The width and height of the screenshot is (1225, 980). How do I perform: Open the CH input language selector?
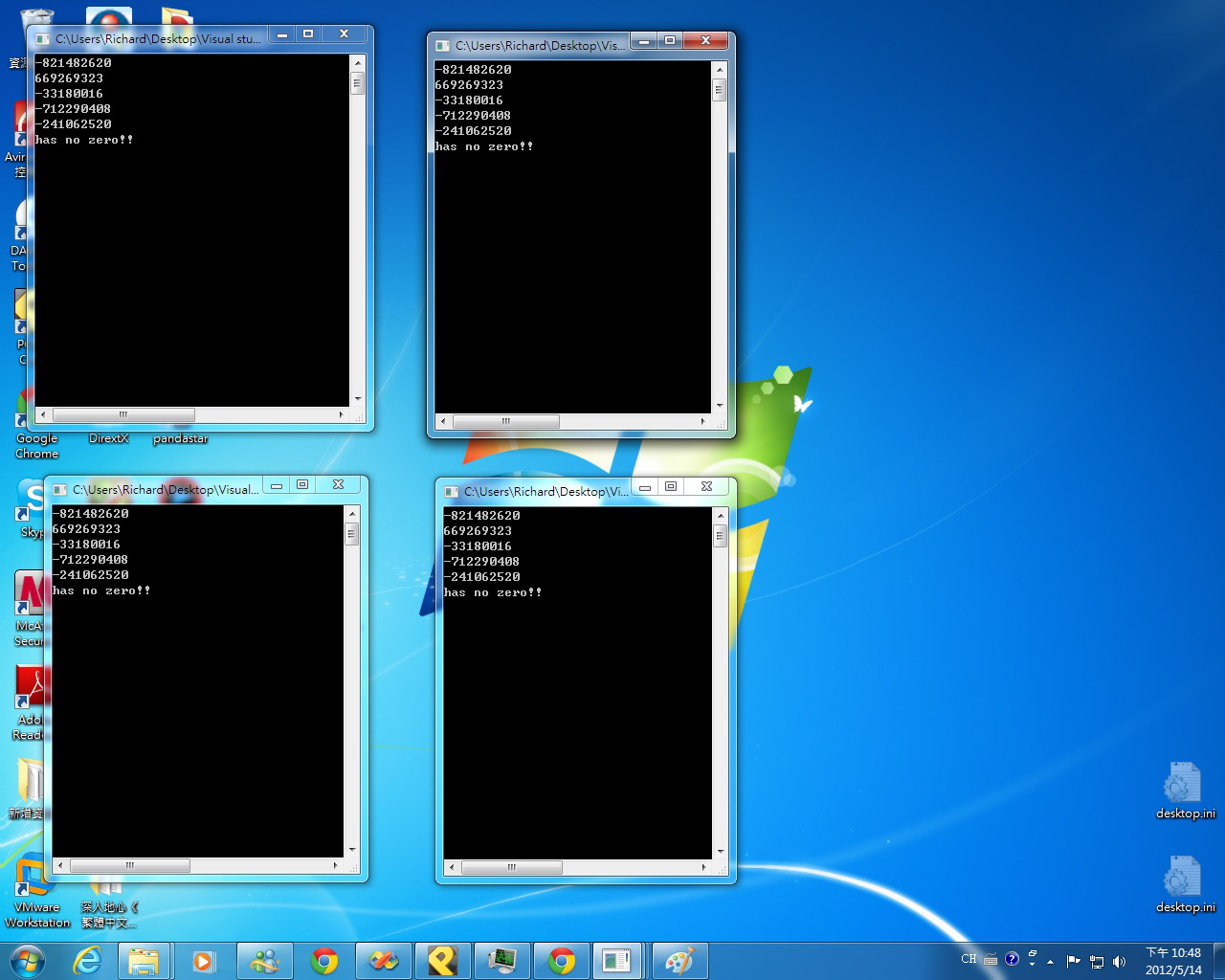(x=969, y=958)
